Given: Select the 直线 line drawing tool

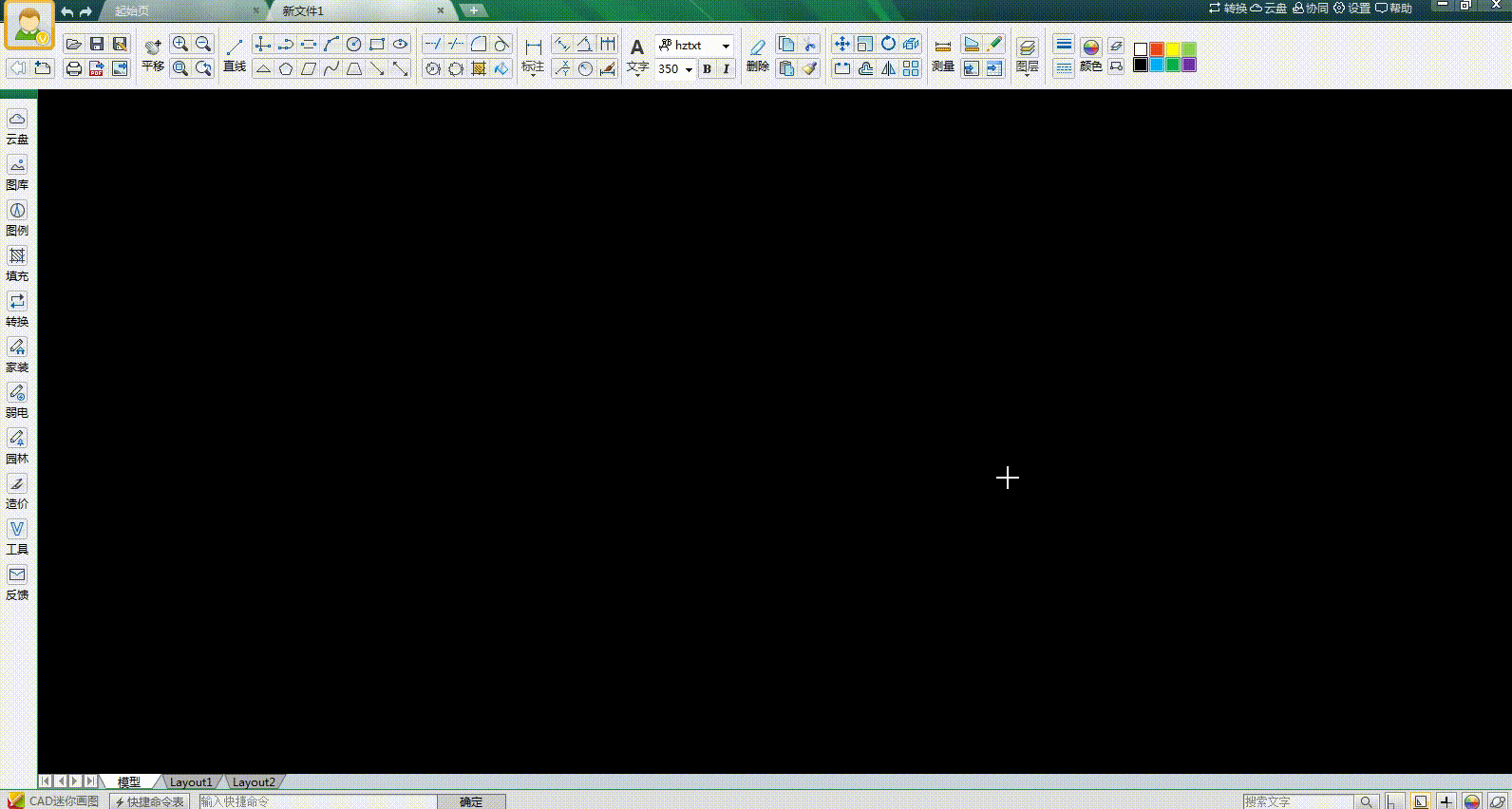Looking at the screenshot, I should [x=235, y=55].
